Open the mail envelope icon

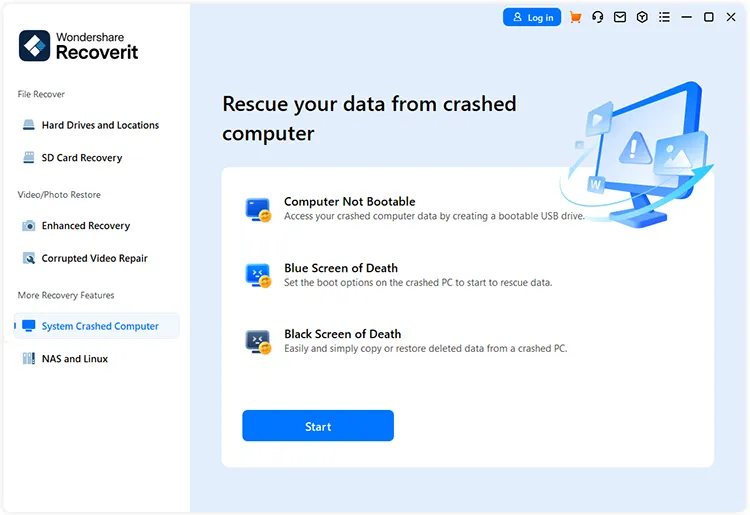point(620,17)
